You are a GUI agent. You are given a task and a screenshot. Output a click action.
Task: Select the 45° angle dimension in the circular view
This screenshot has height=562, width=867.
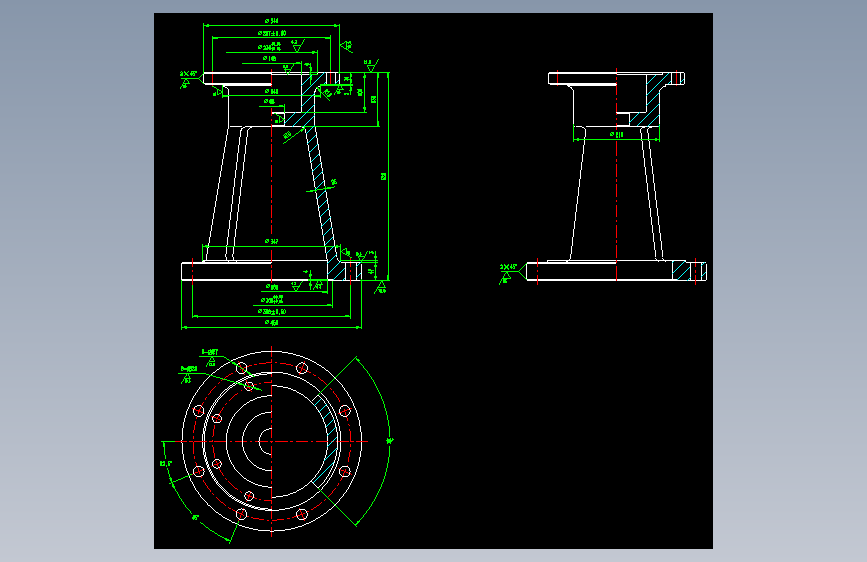coord(195,518)
